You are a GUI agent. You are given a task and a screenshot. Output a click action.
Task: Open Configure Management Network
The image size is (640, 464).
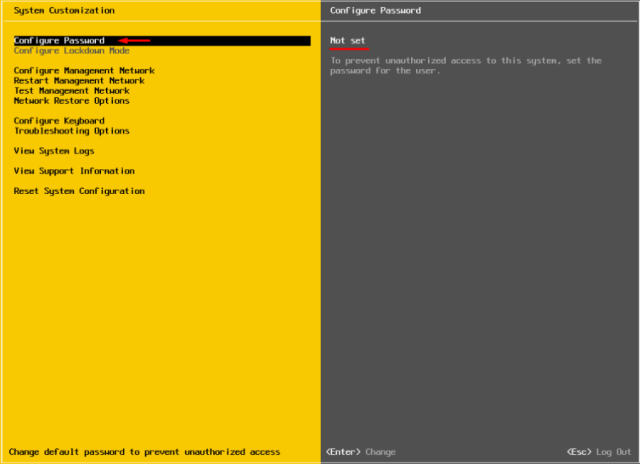(84, 71)
